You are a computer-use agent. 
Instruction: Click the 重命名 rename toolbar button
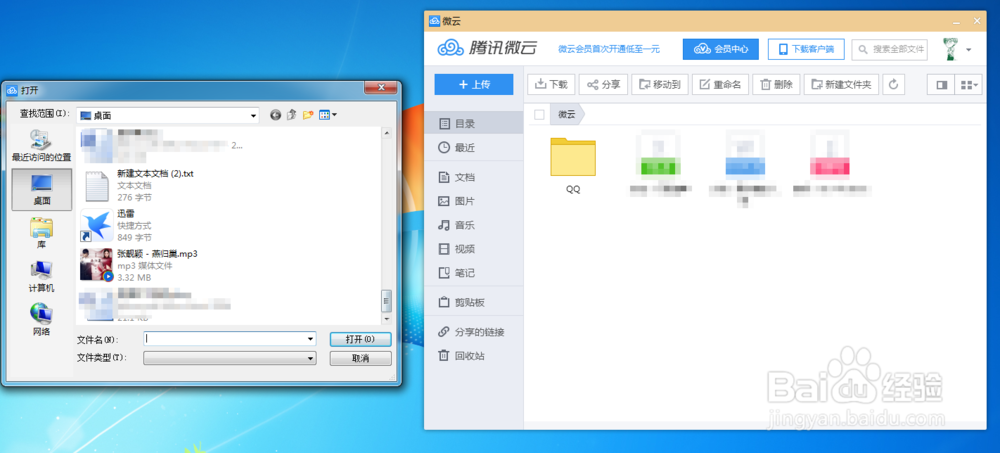coord(720,84)
